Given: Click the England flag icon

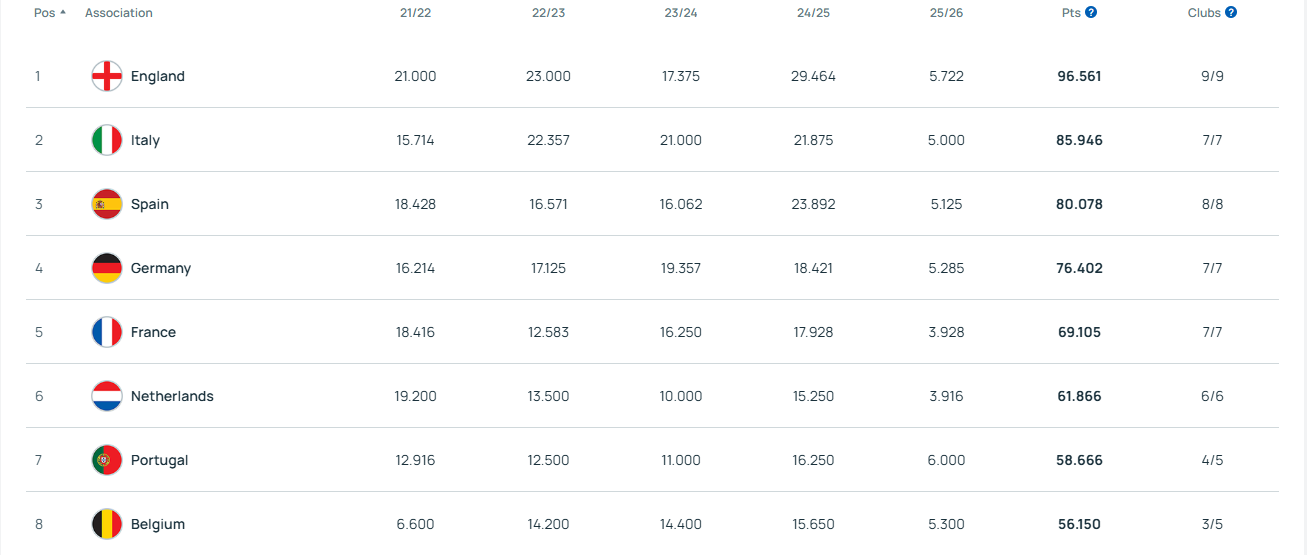Looking at the screenshot, I should pyautogui.click(x=107, y=76).
